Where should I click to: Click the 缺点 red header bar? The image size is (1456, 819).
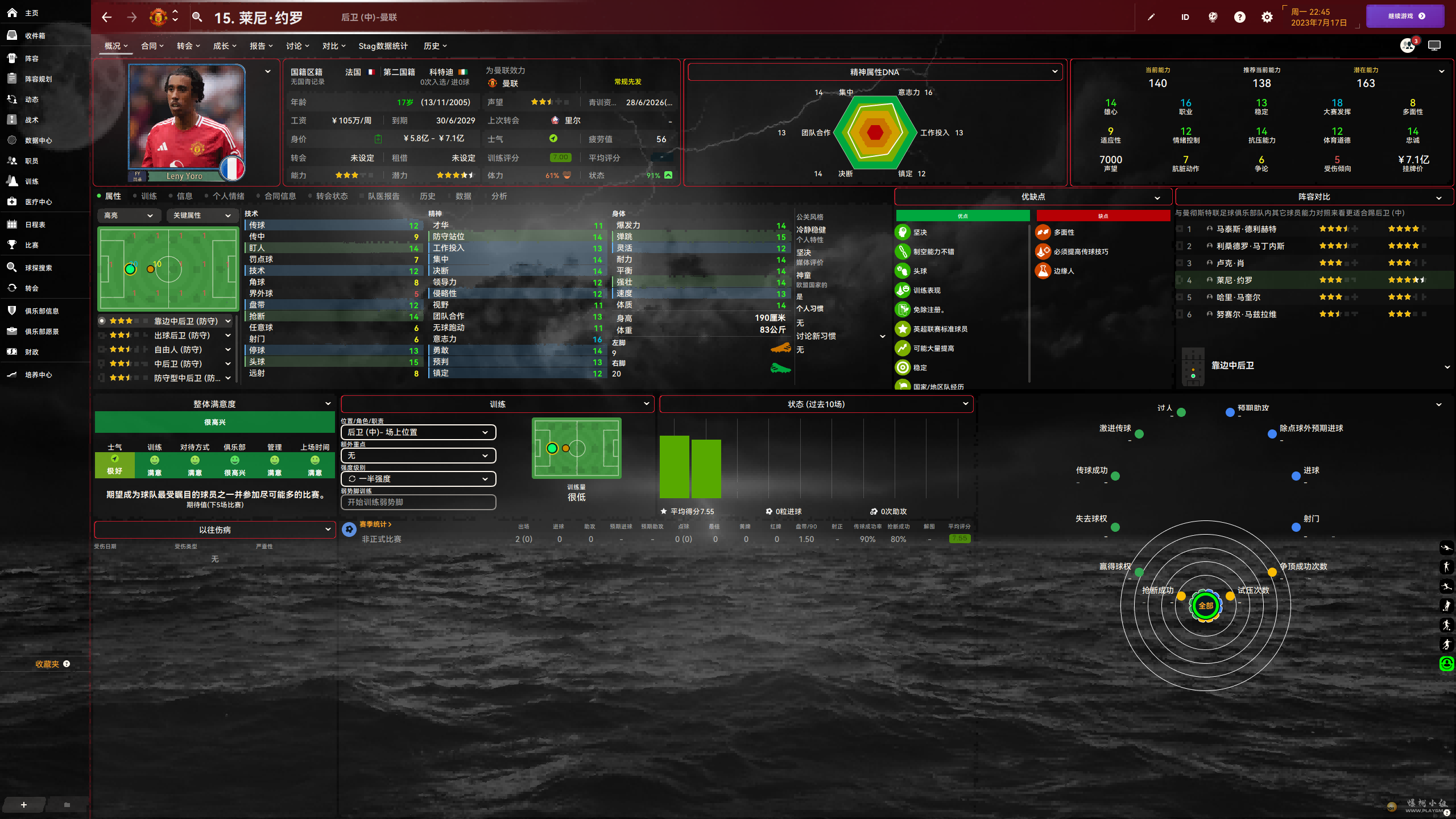click(1103, 216)
